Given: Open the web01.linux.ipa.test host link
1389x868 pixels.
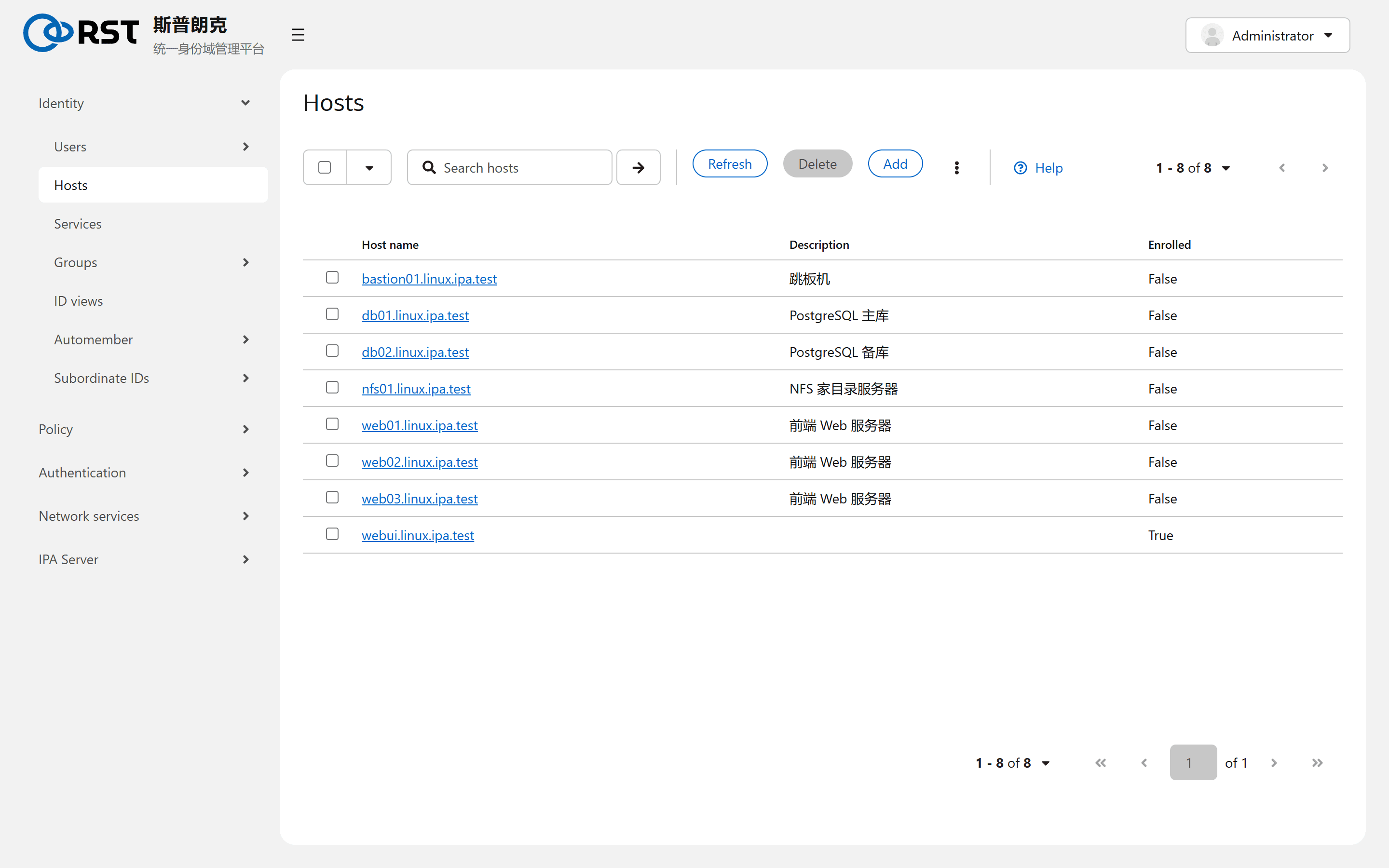Looking at the screenshot, I should (x=419, y=425).
